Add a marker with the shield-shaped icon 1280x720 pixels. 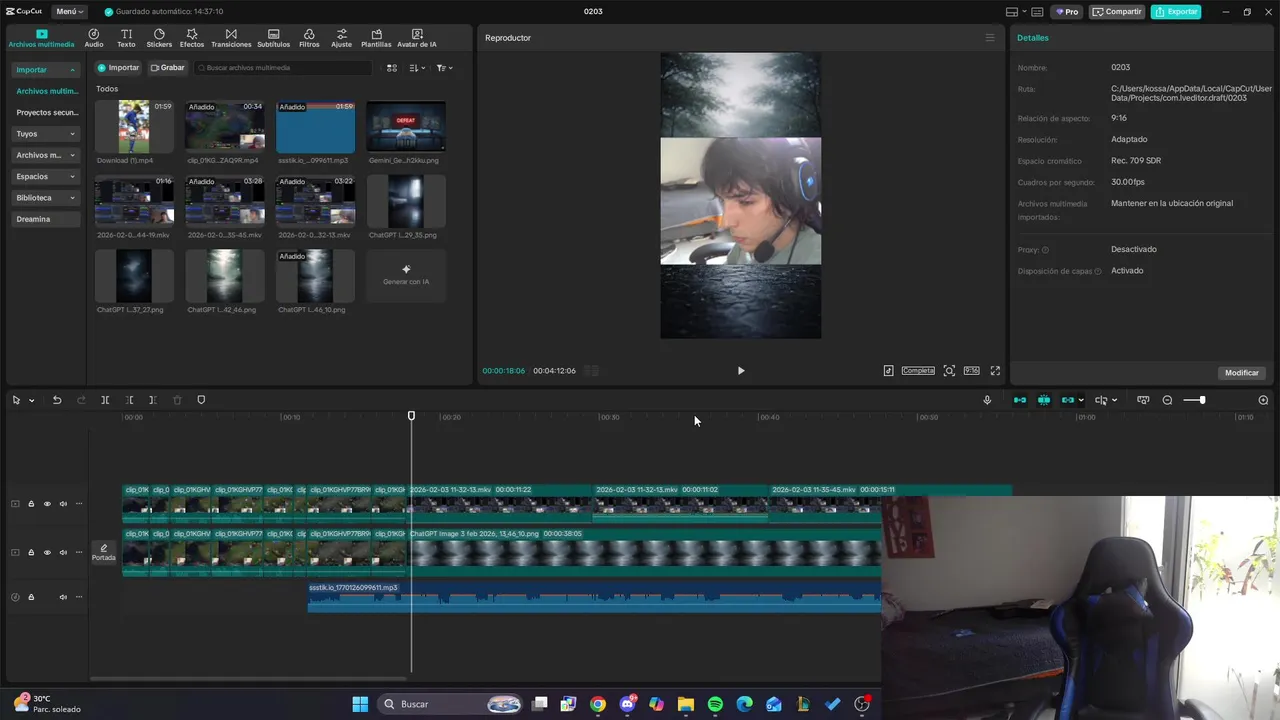click(x=201, y=400)
